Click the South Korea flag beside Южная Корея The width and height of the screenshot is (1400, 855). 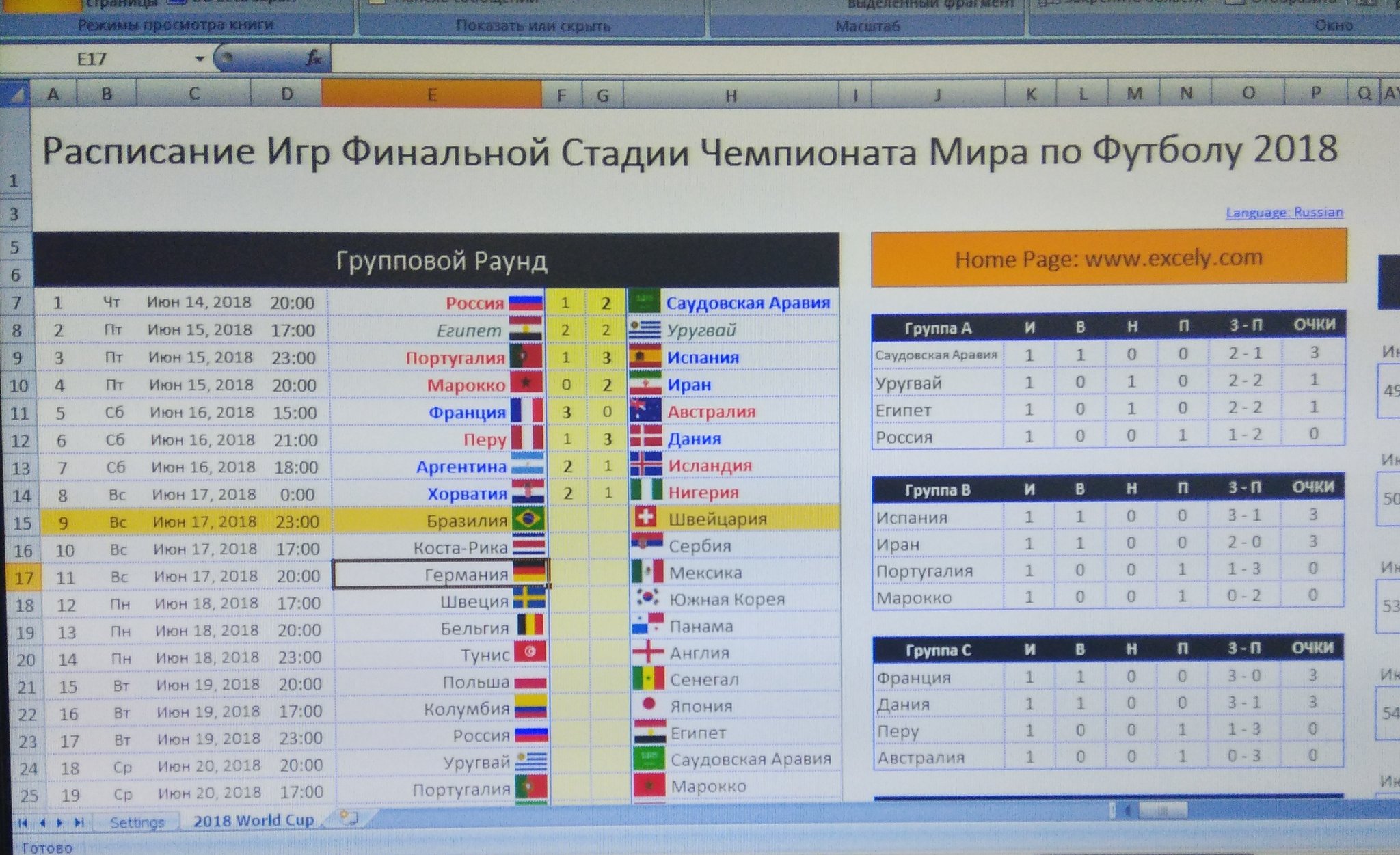pyautogui.click(x=648, y=598)
